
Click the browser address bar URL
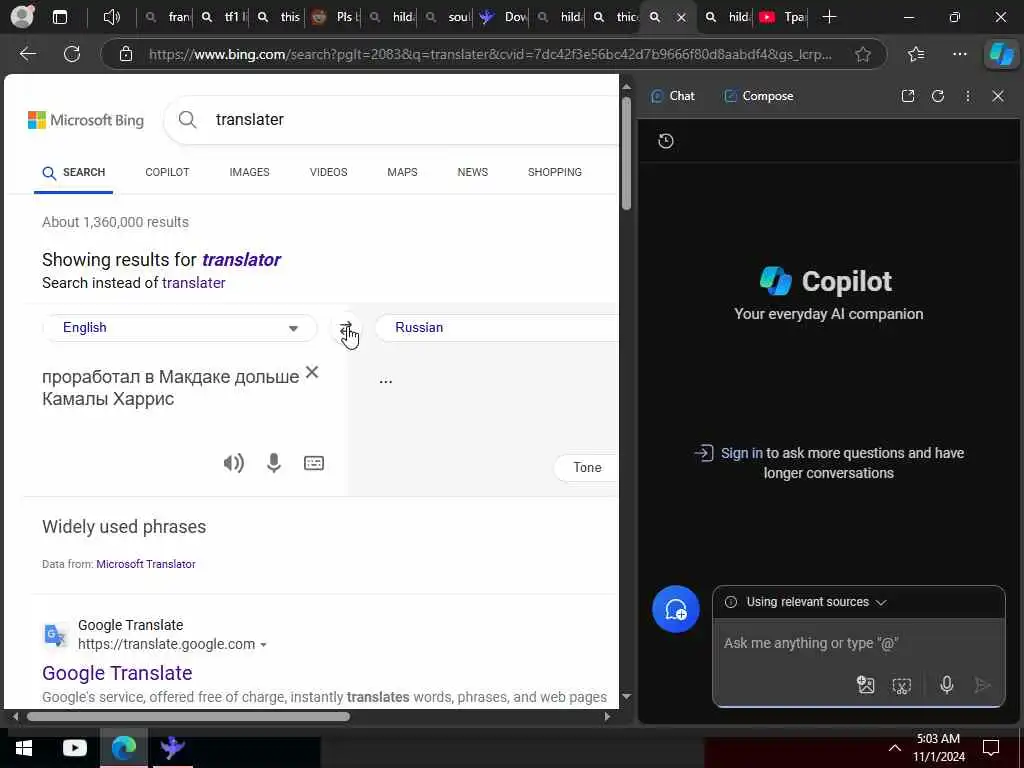tap(490, 54)
